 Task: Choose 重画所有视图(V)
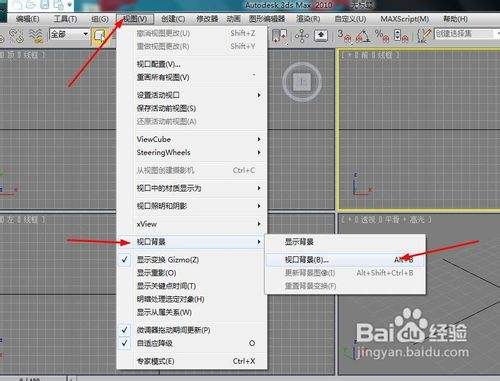coord(192,77)
